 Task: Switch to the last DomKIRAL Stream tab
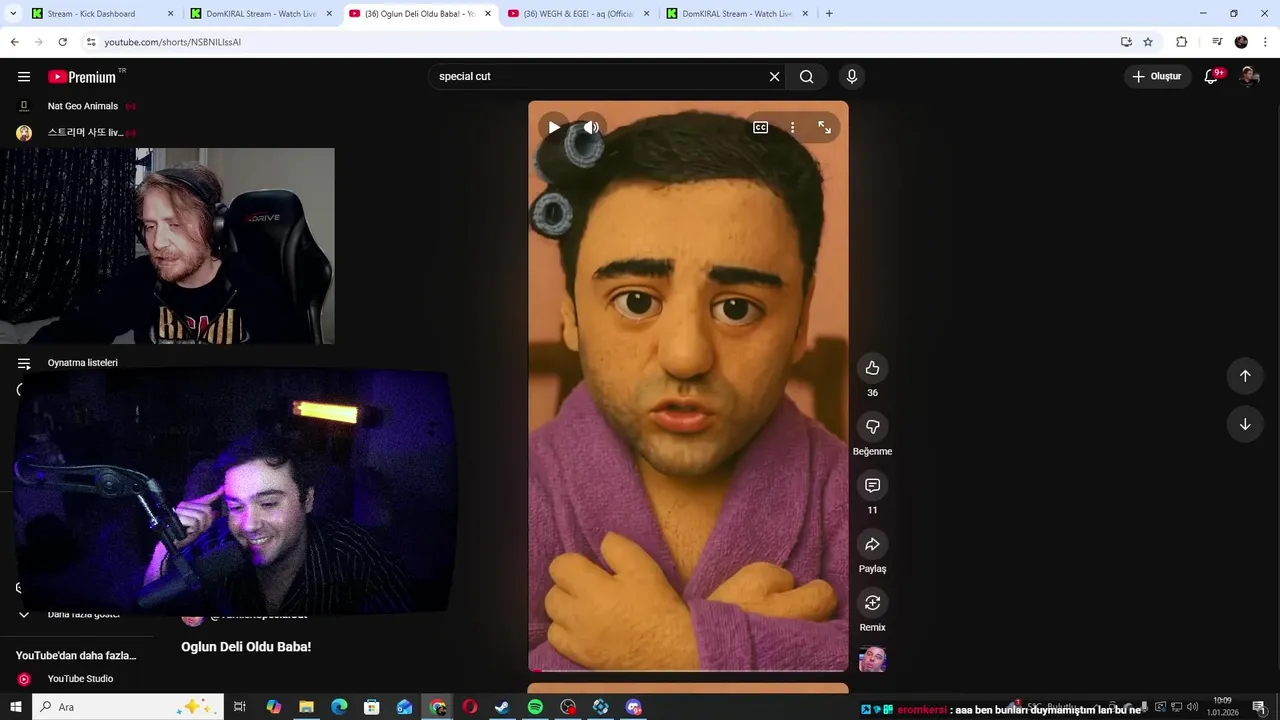736,14
